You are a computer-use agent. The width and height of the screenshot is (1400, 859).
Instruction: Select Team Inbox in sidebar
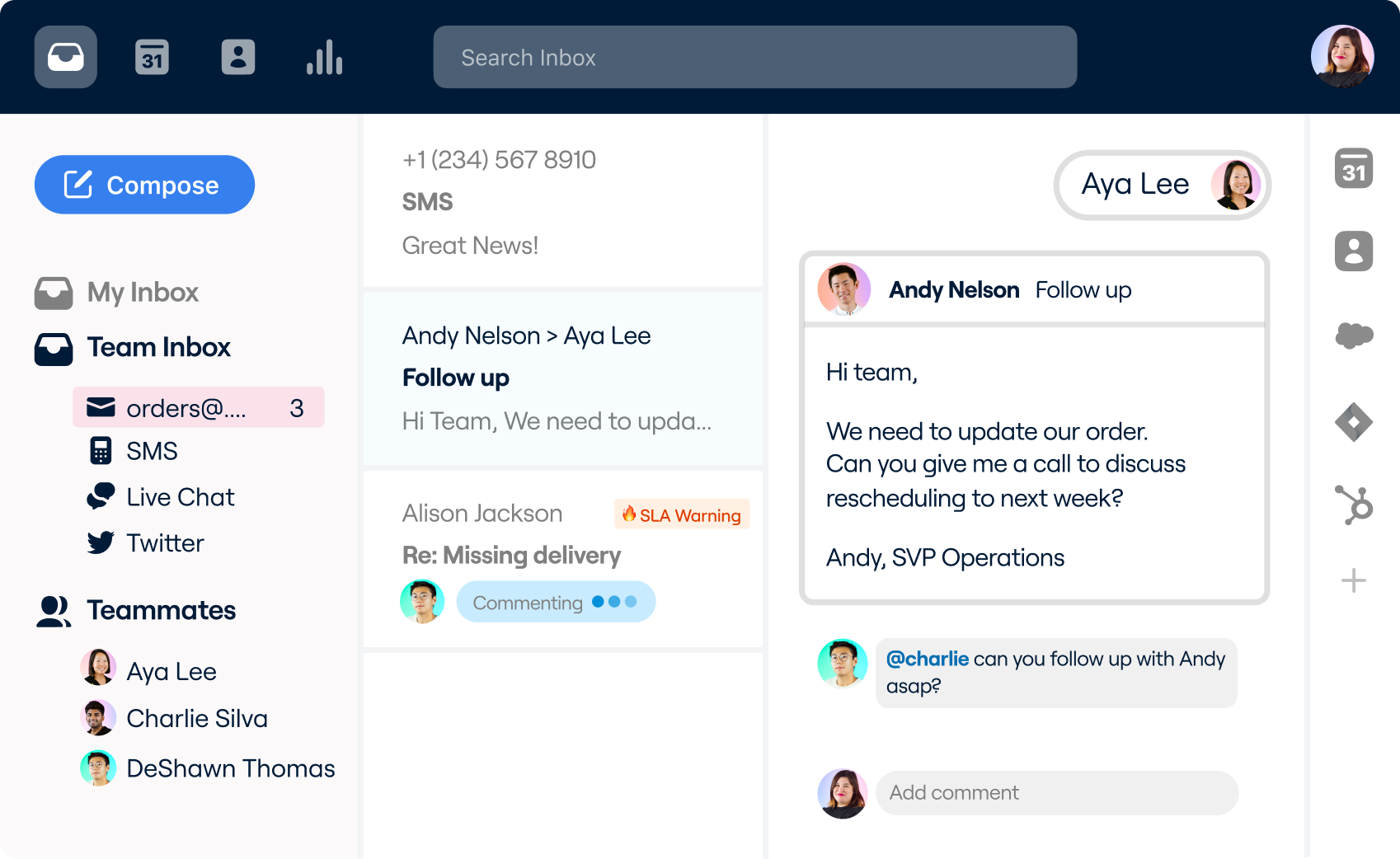133,347
